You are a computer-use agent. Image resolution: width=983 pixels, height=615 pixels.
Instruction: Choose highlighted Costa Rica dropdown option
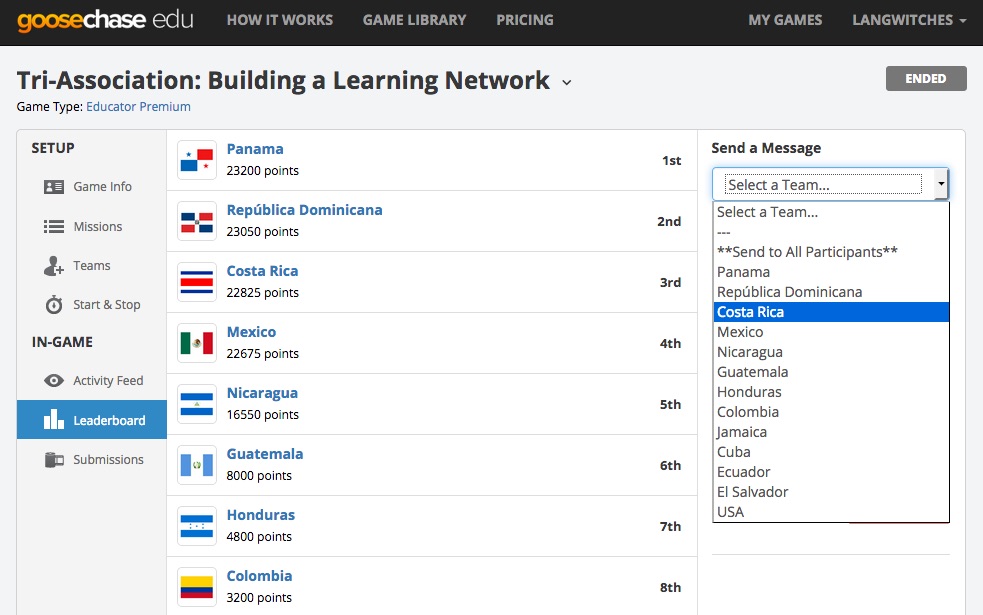click(x=831, y=312)
